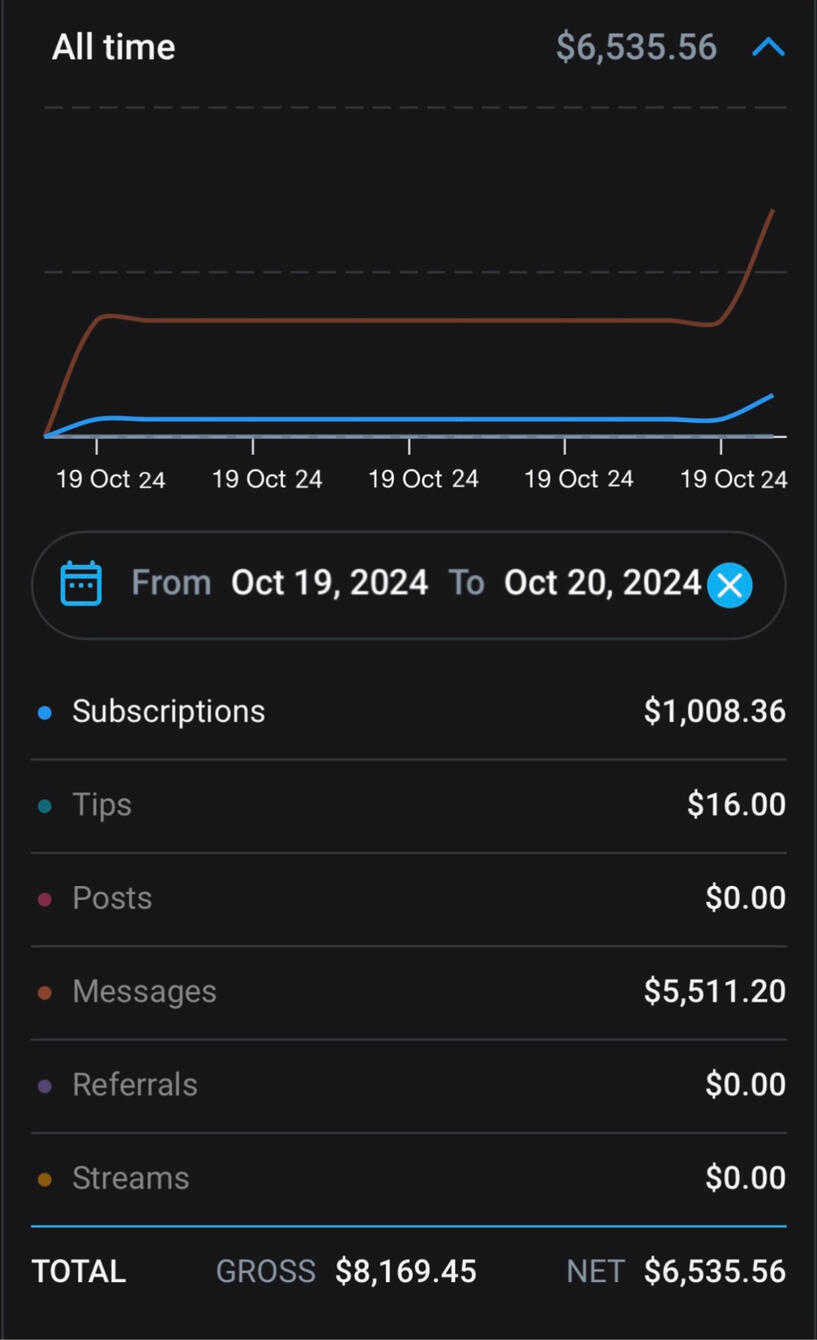Image resolution: width=817 pixels, height=1340 pixels.
Task: Collapse the All time chevron arrow
Action: tap(768, 48)
